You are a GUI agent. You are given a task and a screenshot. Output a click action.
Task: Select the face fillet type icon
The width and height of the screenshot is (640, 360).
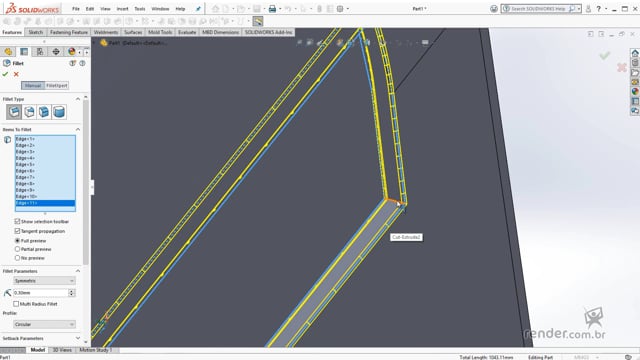44,112
